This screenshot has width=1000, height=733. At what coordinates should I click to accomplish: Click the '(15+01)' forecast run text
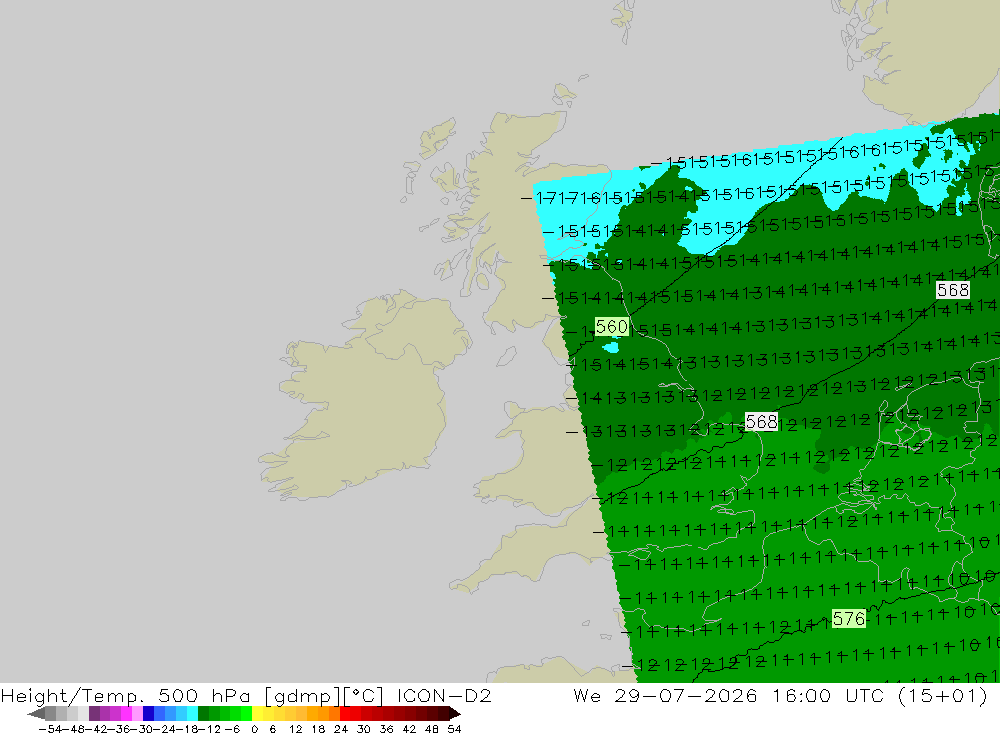click(943, 696)
